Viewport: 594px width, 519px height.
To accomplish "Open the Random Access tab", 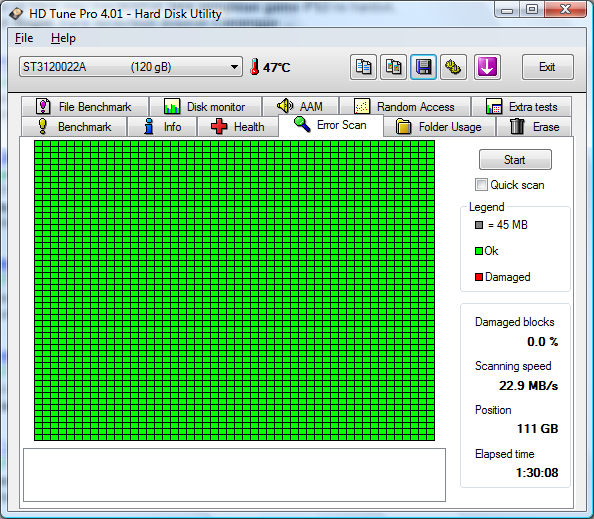I will click(405, 106).
